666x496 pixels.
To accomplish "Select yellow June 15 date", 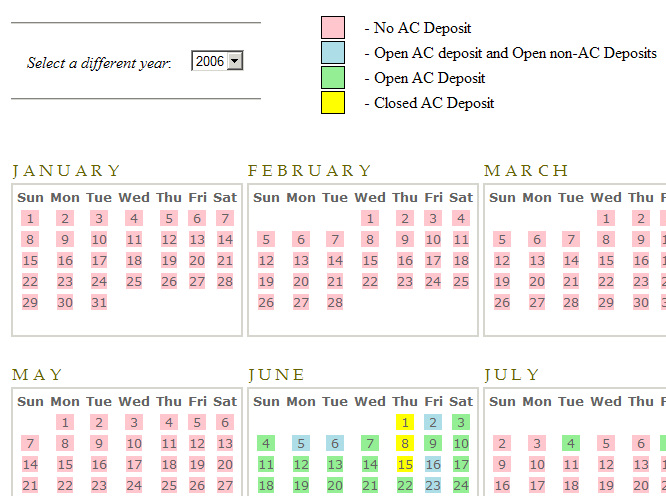I will point(405,465).
